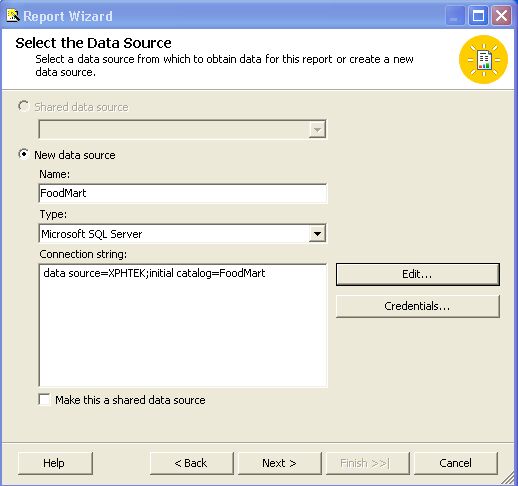Expand the Type dropdown arrow
Viewport: 518px width, 486px height.
(317, 234)
